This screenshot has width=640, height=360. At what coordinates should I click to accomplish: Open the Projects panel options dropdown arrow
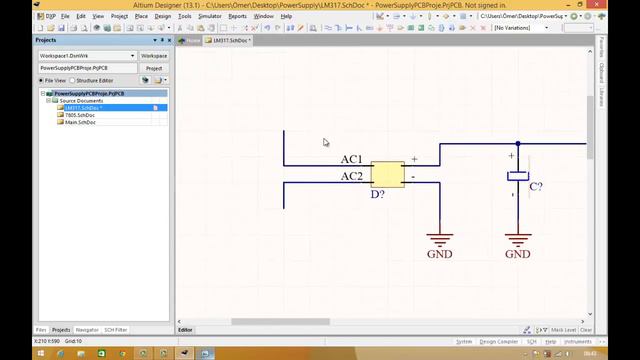[x=155, y=40]
